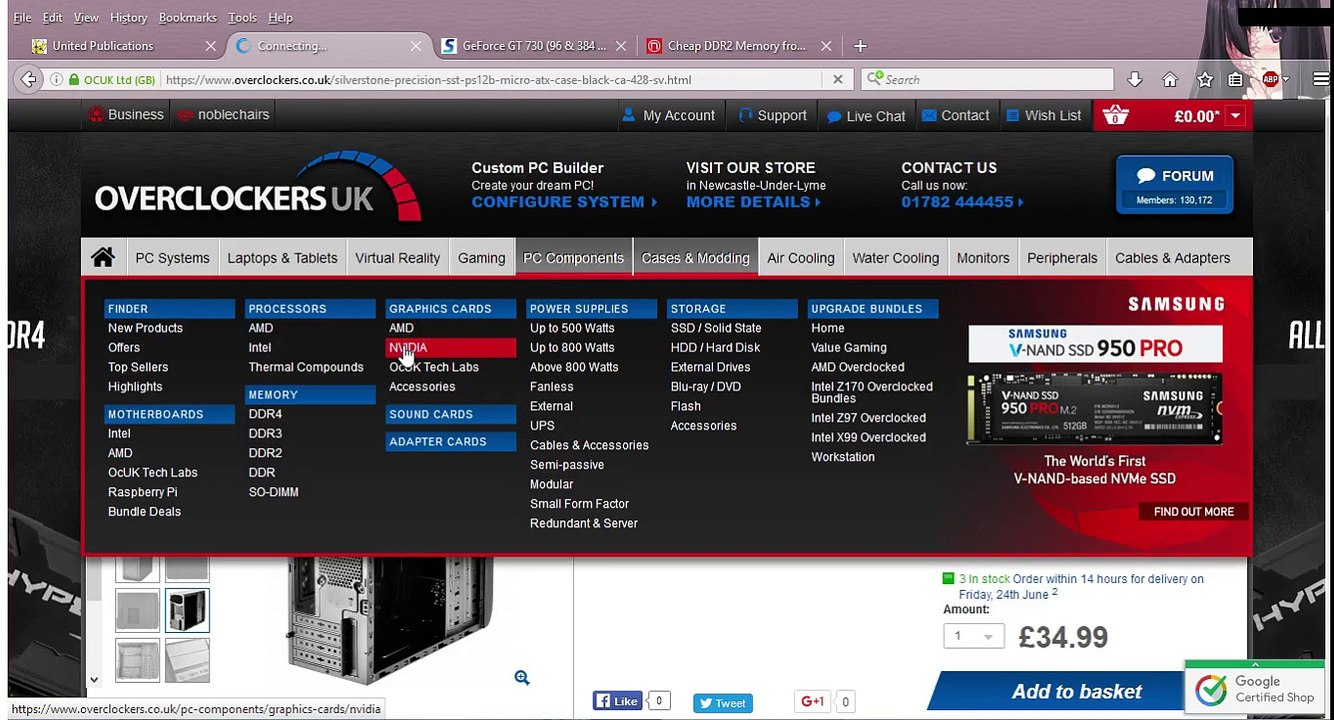Image resolution: width=1334 pixels, height=720 pixels.
Task: Open the noblechairs link
Action: click(224, 114)
